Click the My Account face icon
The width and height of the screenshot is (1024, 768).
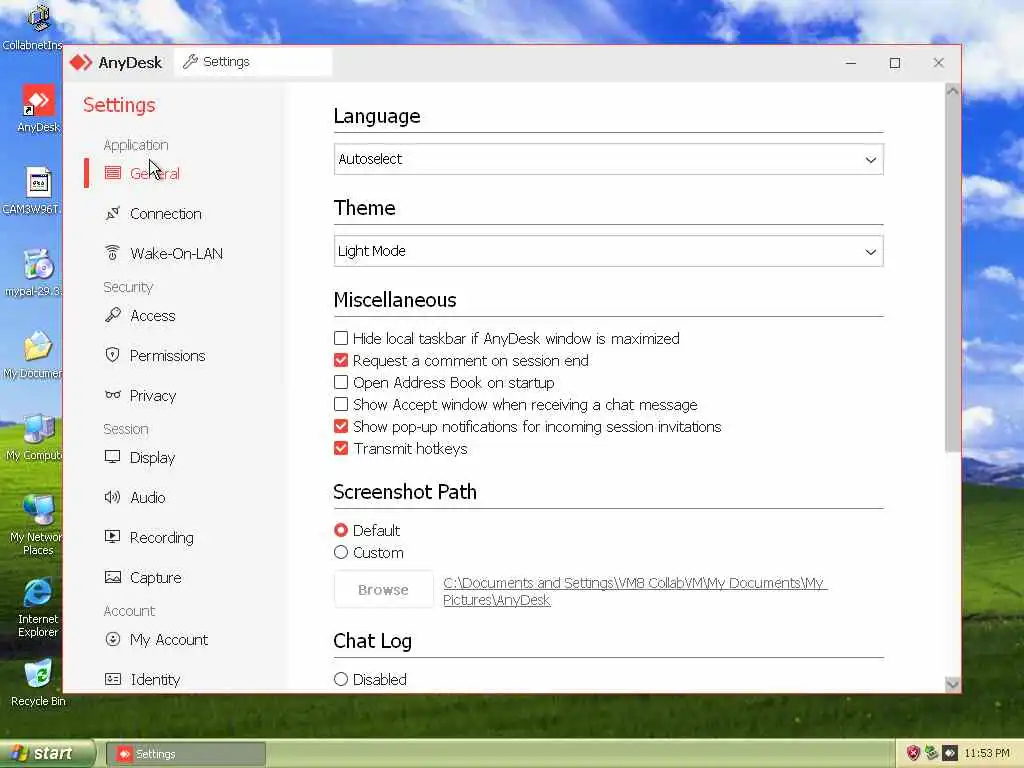click(x=113, y=639)
